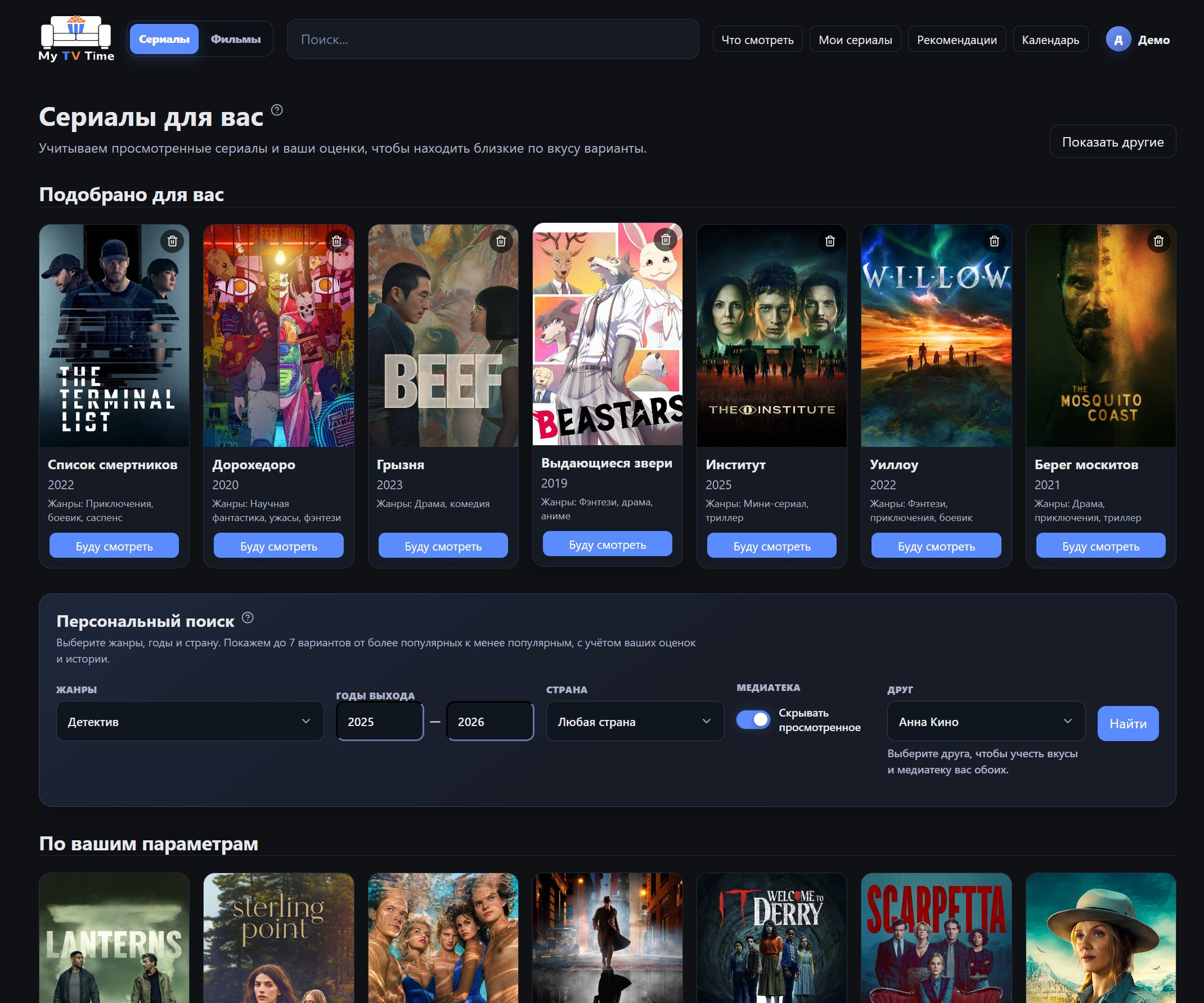Focus the Поиск search field
This screenshot has height=1003, width=1204.
(x=493, y=40)
